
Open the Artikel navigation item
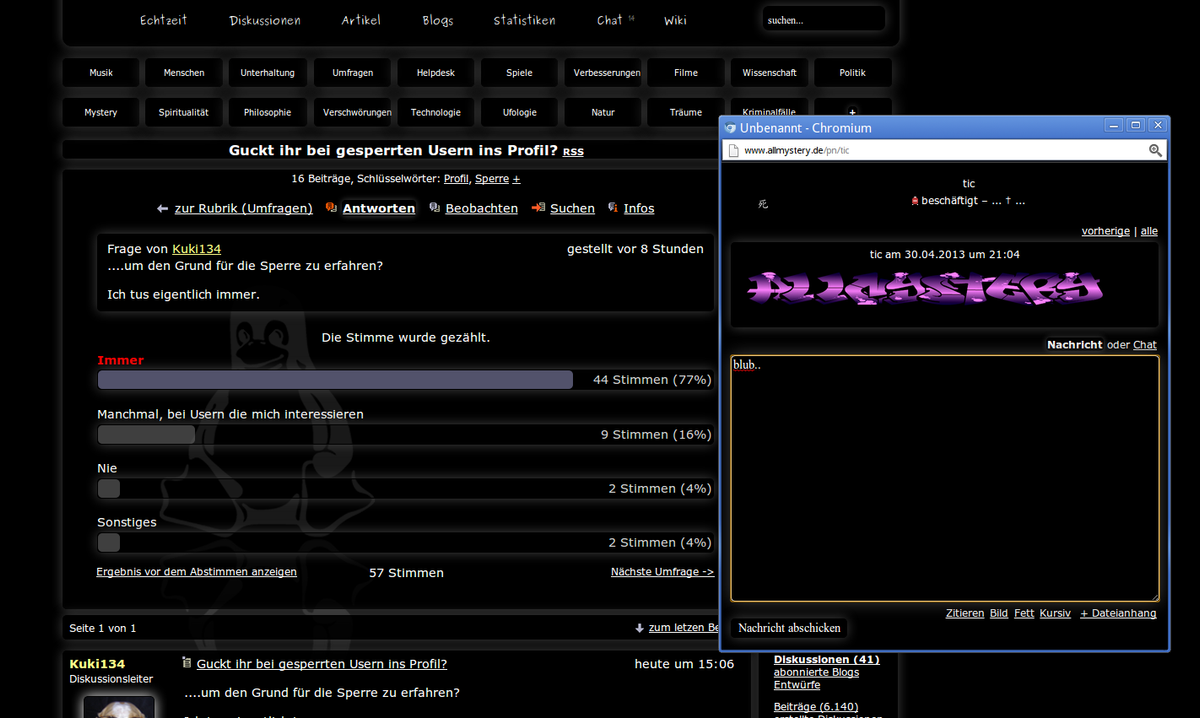click(361, 20)
